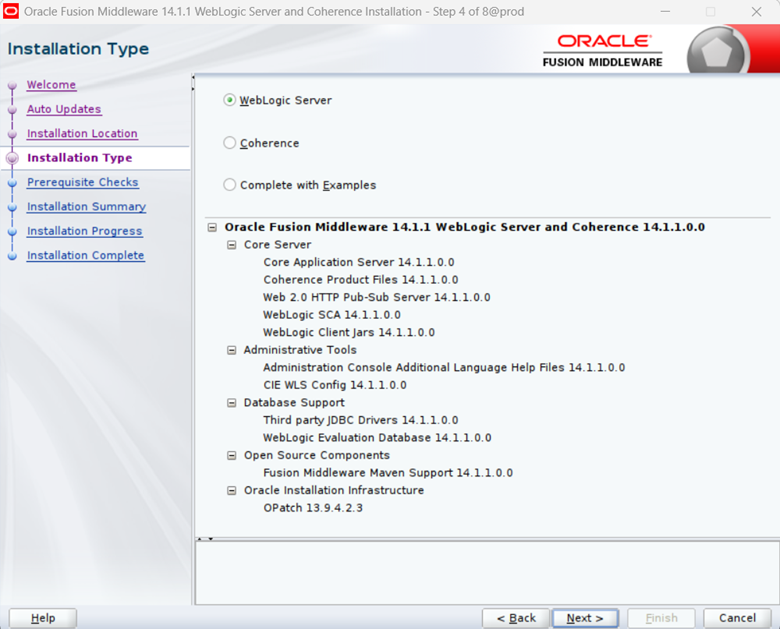780x629 pixels.
Task: Select Web 2.0 HTTP Pub-Sub Server row
Action: coord(377,298)
